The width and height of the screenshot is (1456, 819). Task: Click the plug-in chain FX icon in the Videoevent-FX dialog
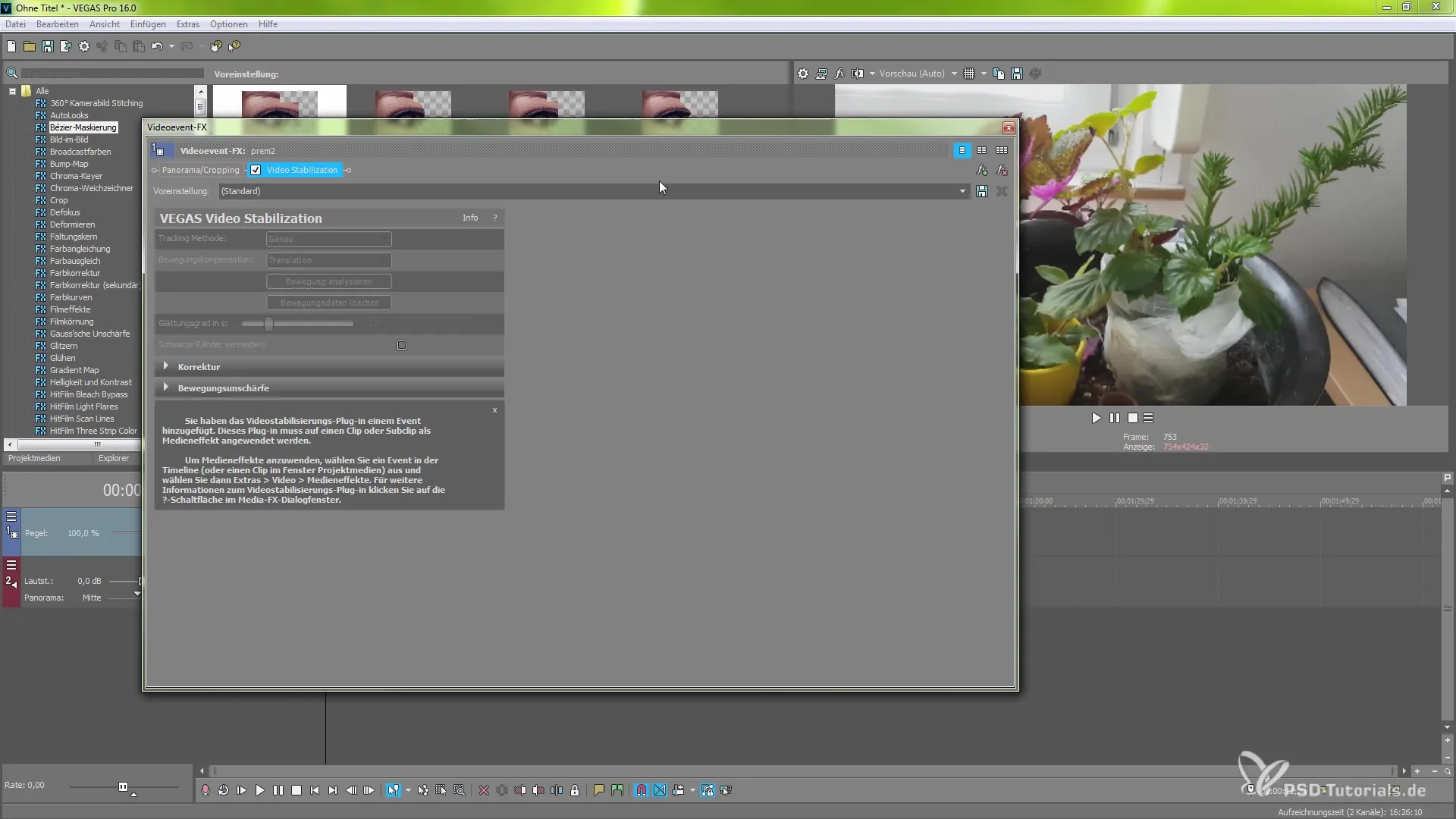982,170
